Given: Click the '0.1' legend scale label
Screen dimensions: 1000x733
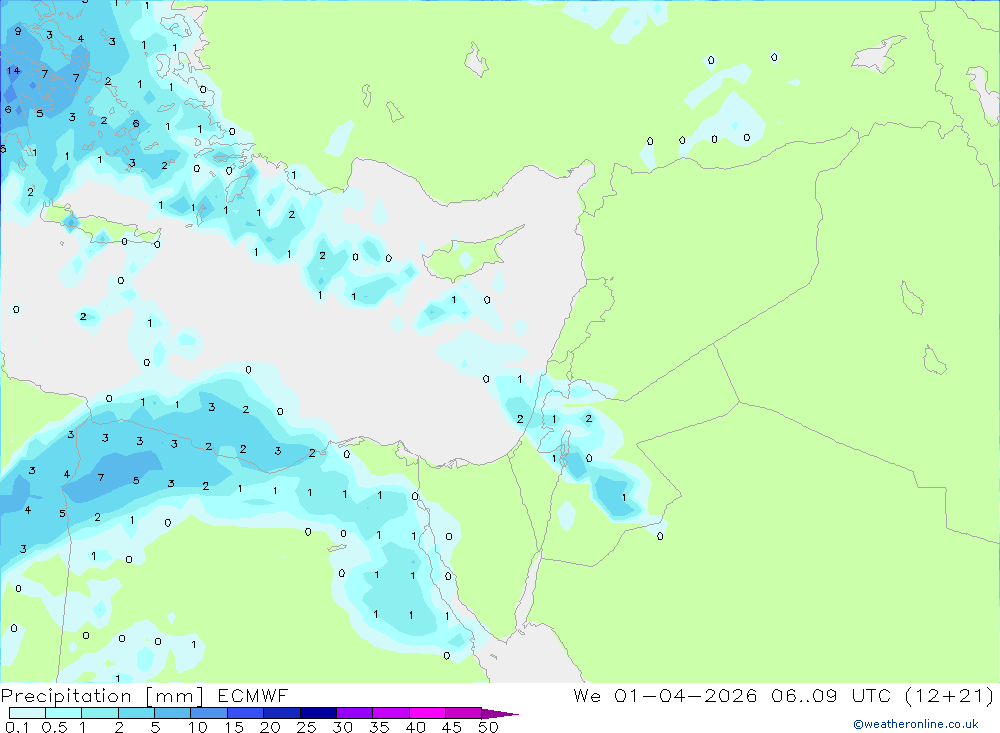Looking at the screenshot, I should click(x=17, y=727).
